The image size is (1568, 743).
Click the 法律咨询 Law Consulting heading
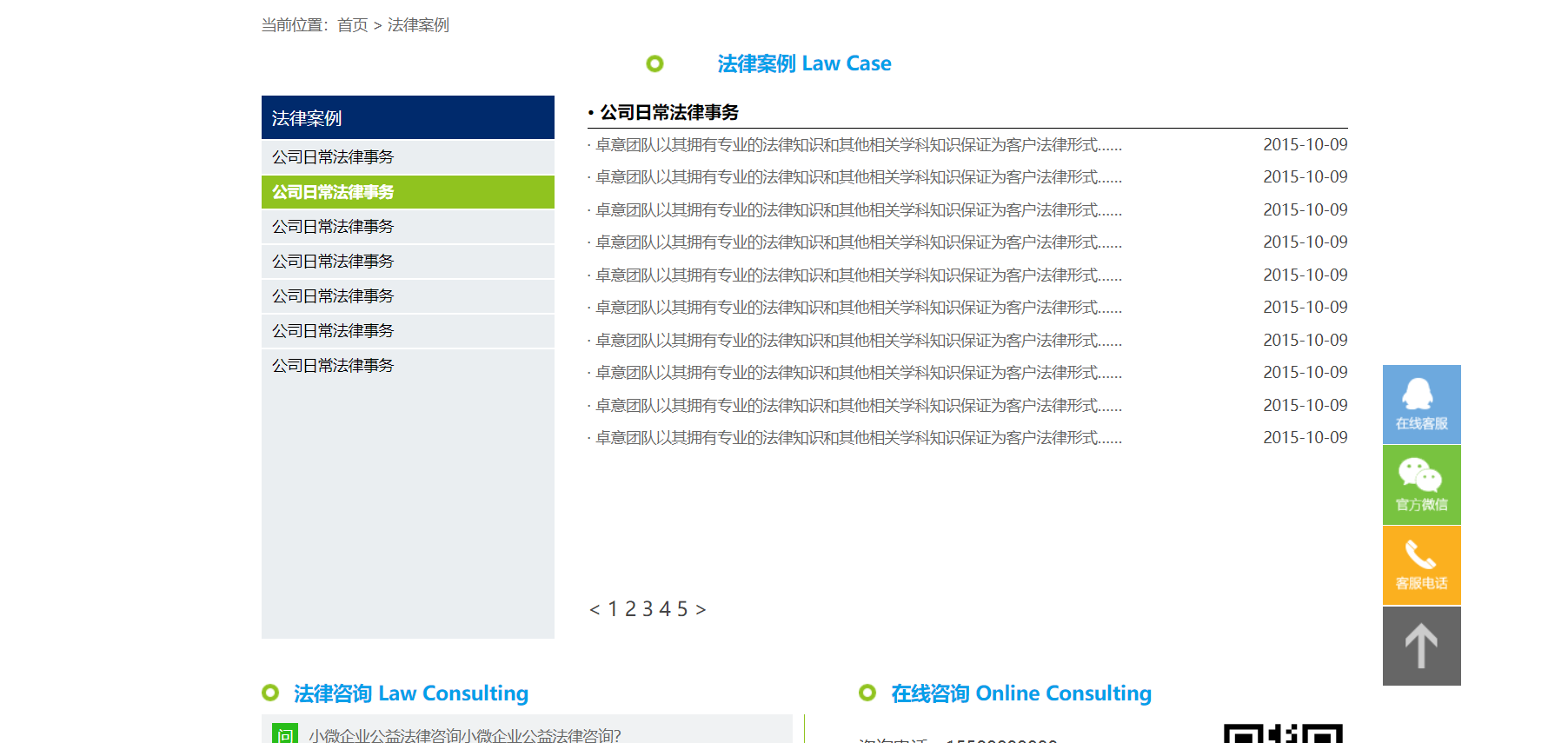(x=411, y=693)
